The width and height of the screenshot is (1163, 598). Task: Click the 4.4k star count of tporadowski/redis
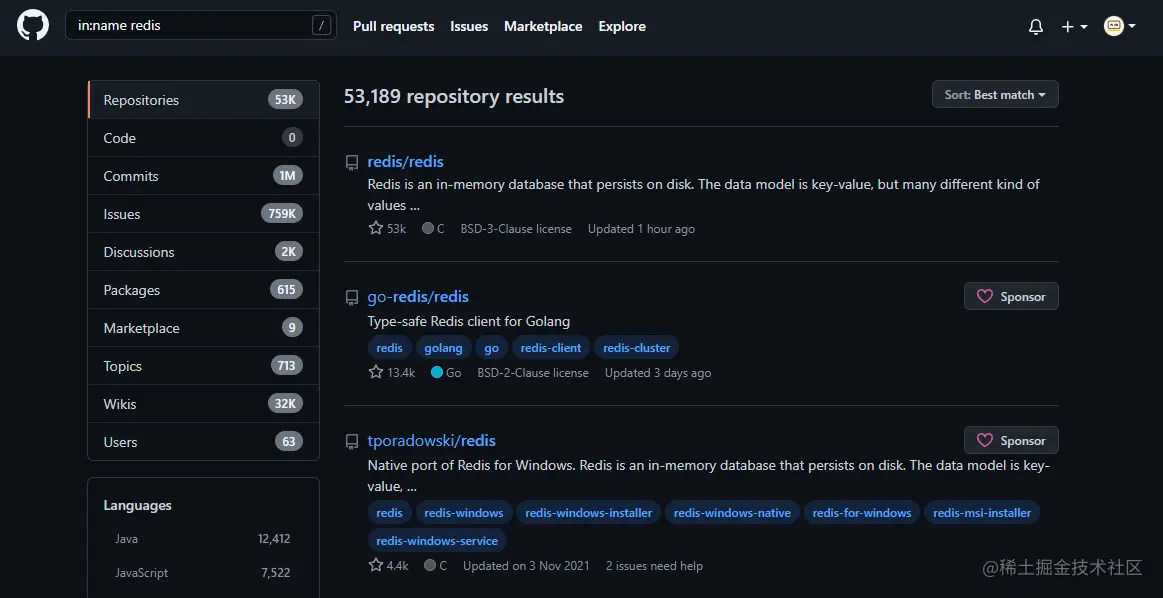(388, 565)
